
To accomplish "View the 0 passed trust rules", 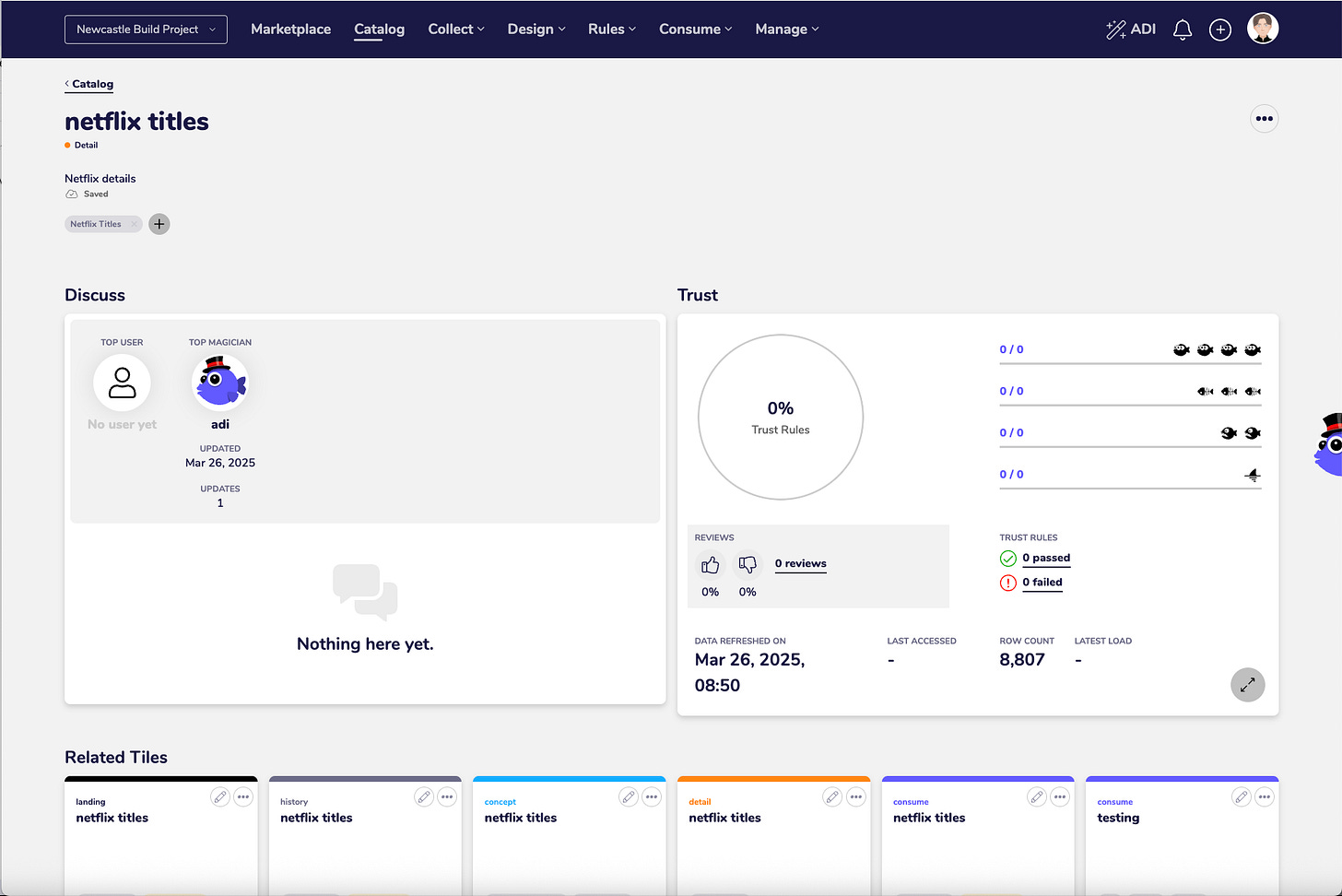I will click(1046, 559).
